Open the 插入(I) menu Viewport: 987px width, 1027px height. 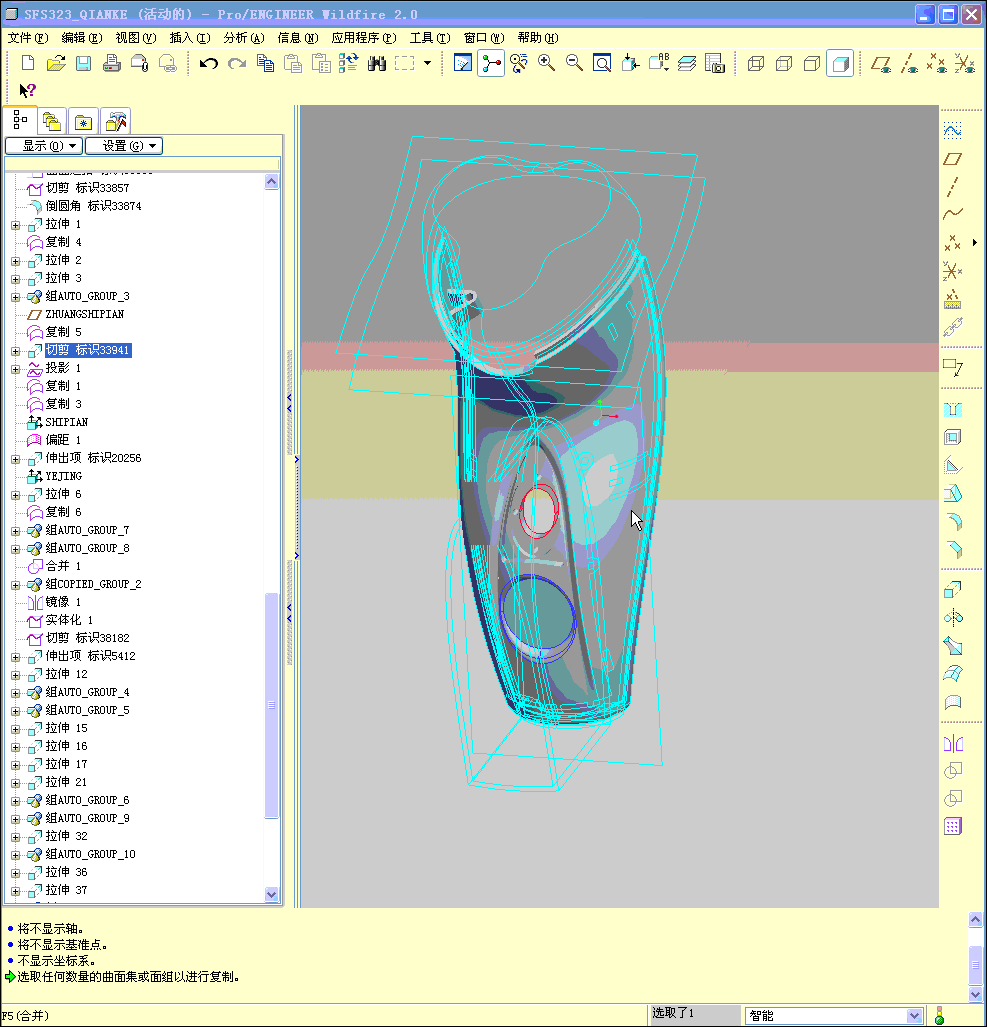pos(190,38)
